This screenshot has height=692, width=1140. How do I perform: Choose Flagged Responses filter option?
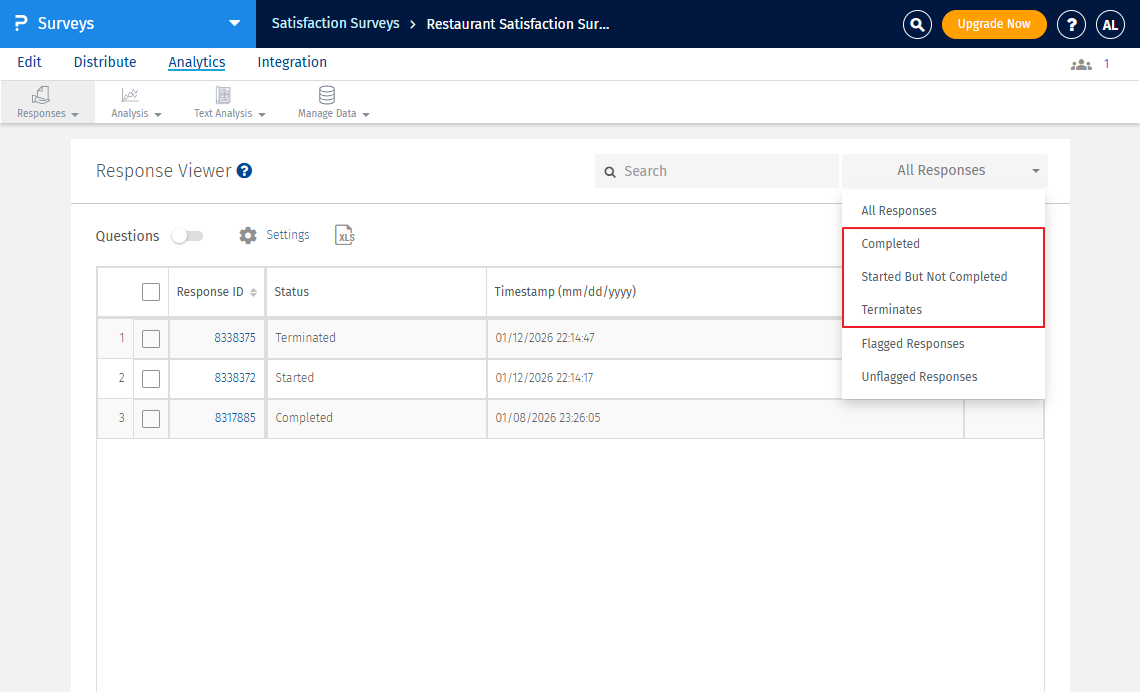(912, 344)
